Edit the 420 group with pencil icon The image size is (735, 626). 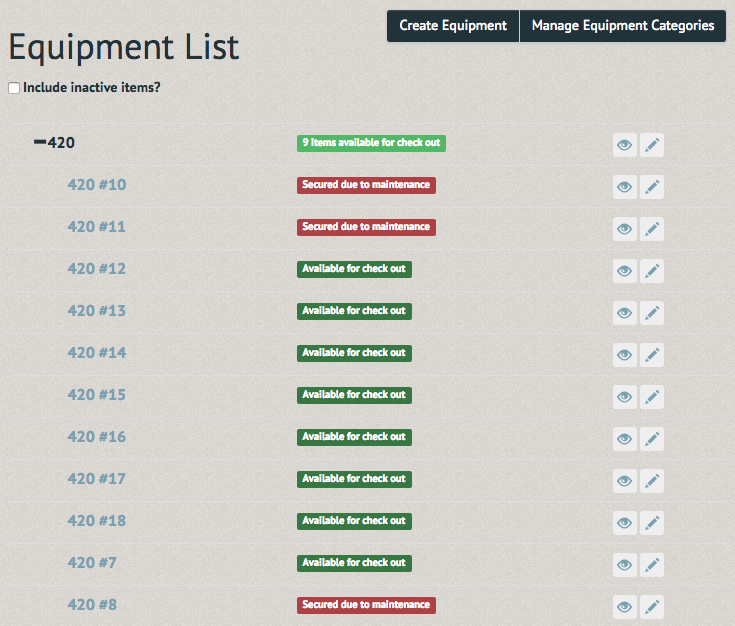point(652,145)
